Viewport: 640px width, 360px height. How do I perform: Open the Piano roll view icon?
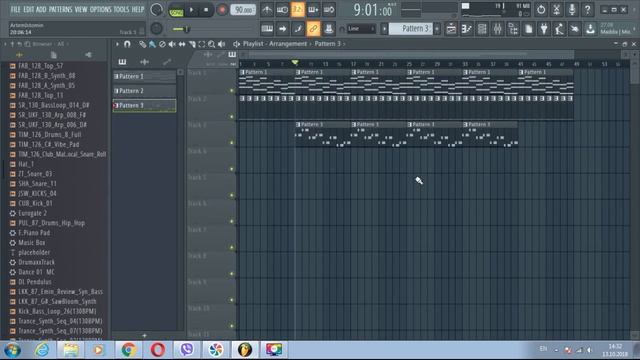tap(467, 29)
